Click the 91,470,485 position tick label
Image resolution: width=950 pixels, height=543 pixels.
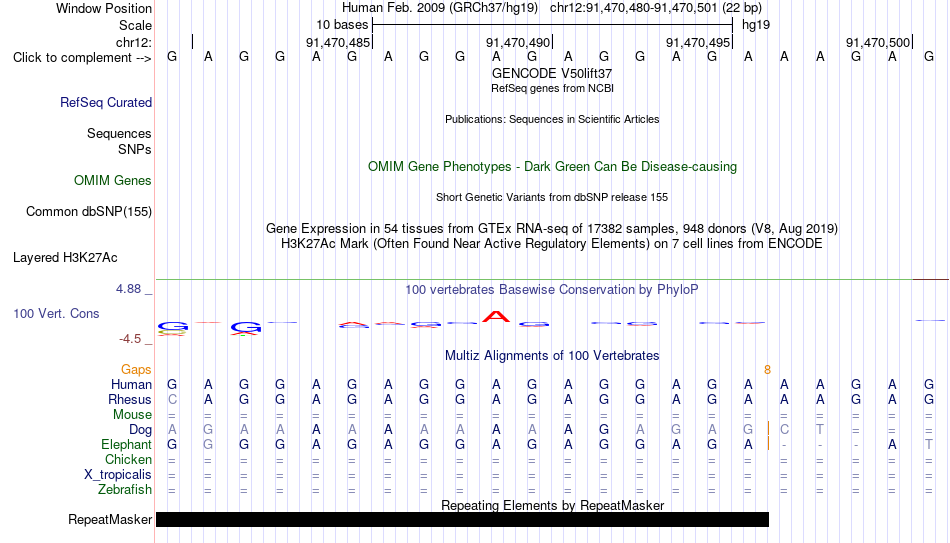(x=338, y=42)
